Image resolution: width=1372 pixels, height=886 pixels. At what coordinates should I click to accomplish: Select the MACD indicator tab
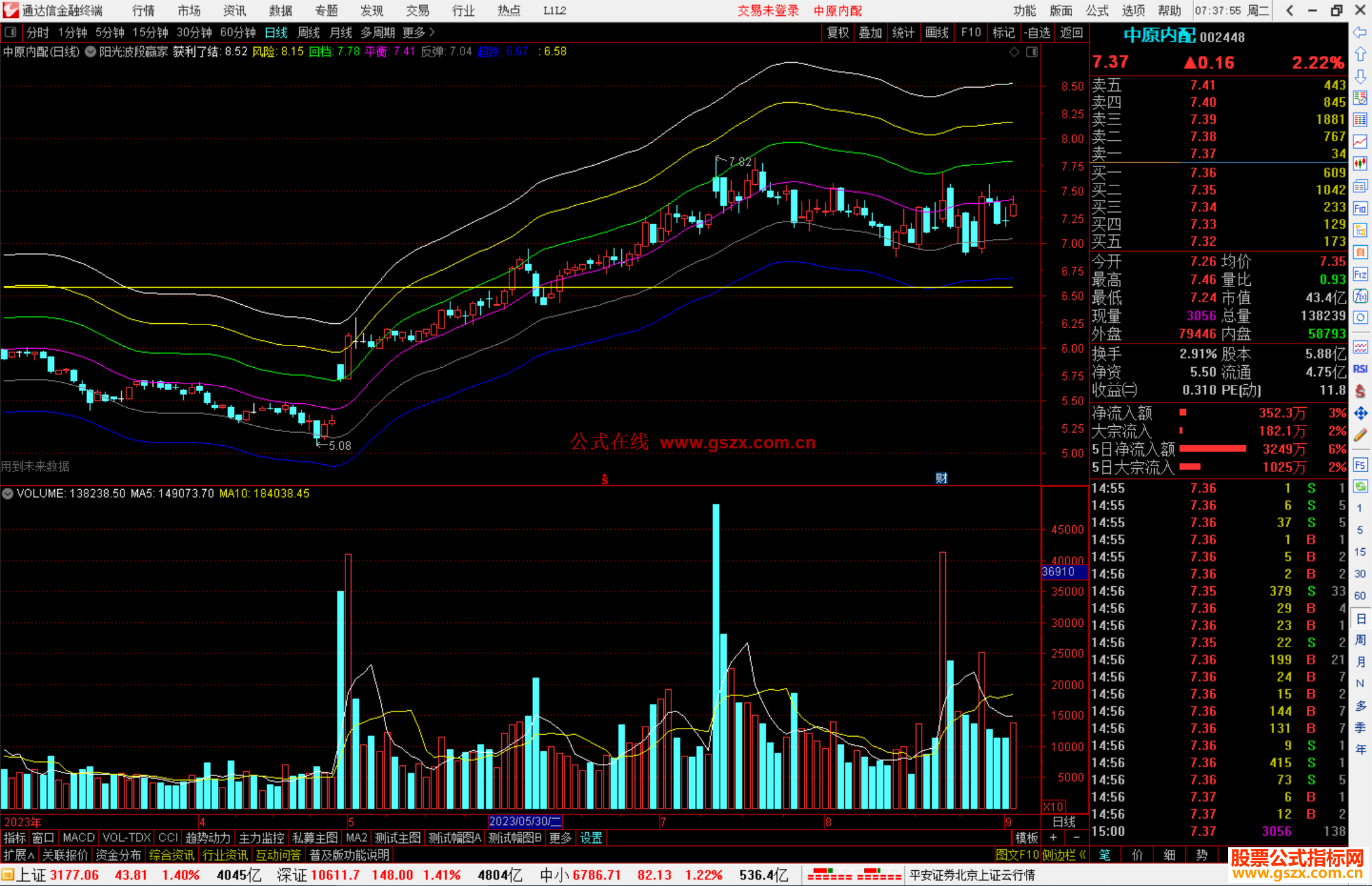(x=78, y=838)
